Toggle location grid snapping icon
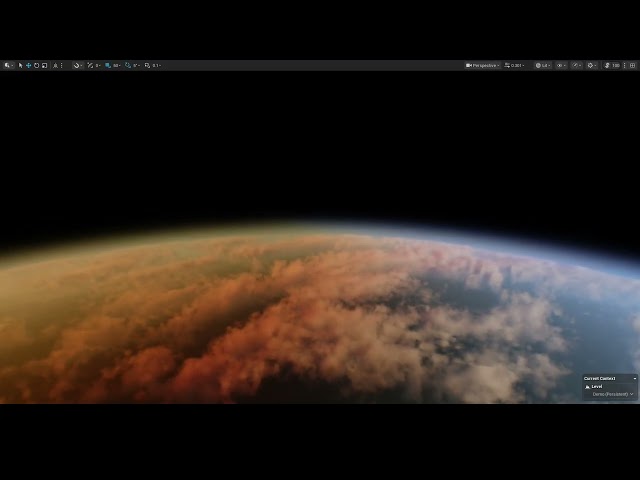This screenshot has height=480, width=640. tap(108, 65)
